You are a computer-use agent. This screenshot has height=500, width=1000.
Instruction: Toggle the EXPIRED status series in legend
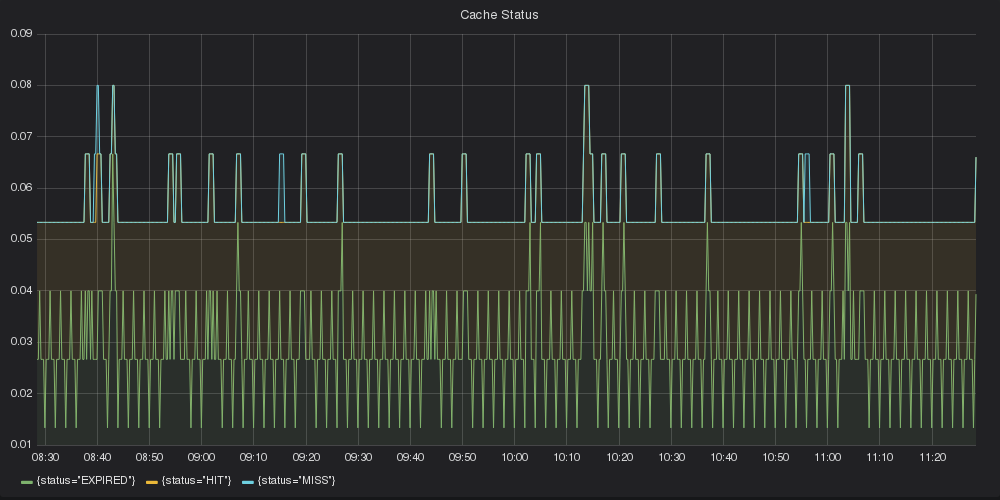pyautogui.click(x=86, y=480)
